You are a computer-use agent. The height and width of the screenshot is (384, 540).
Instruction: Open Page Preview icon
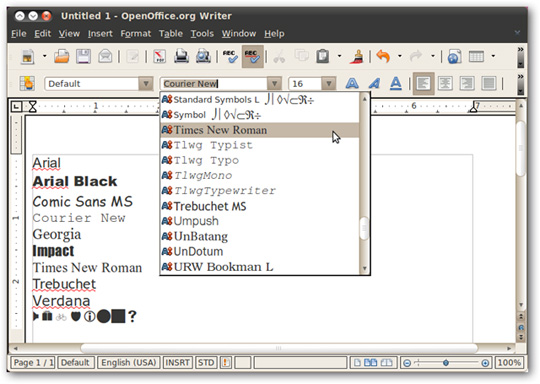pyautogui.click(x=203, y=56)
